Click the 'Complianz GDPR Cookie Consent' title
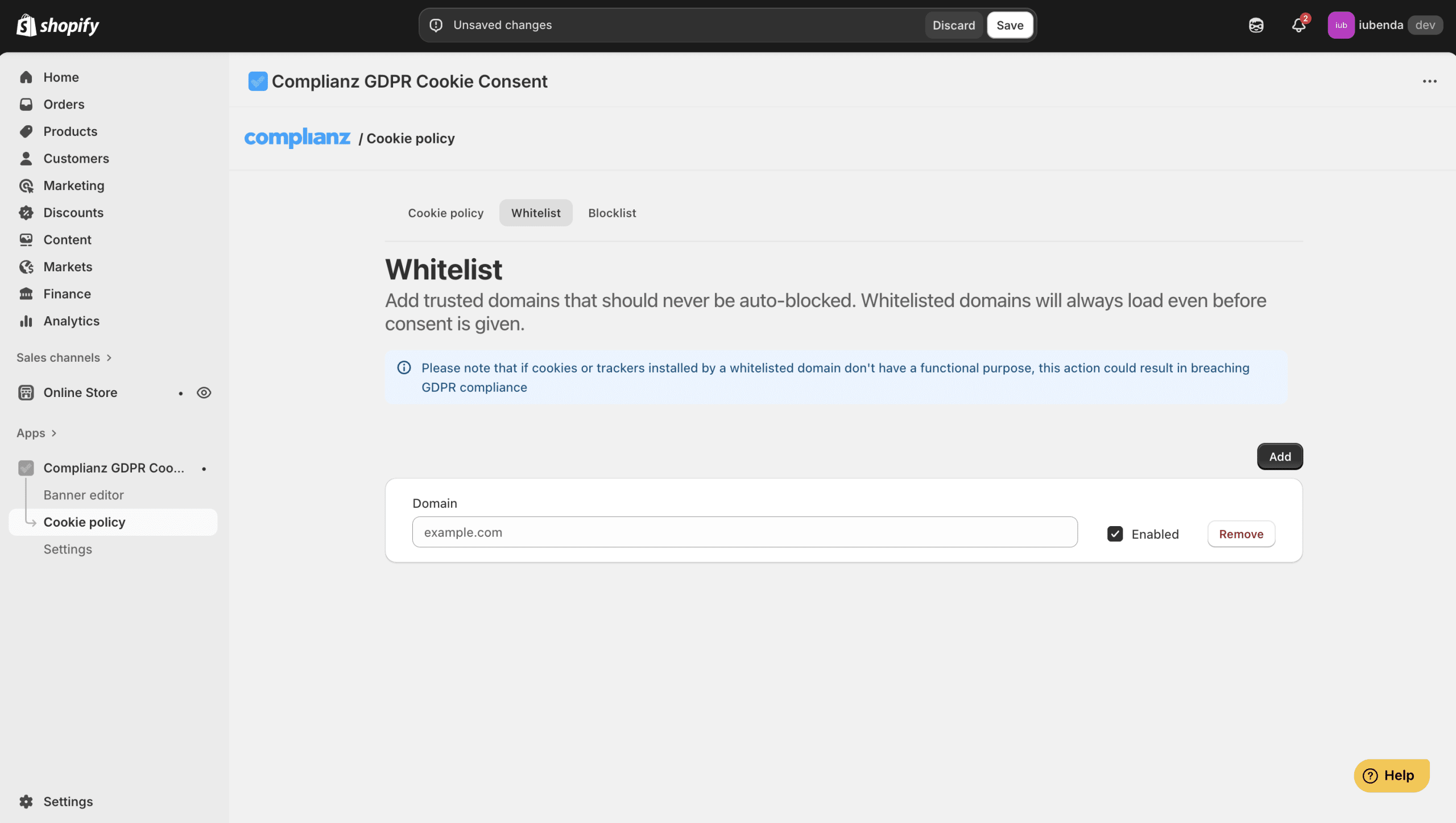1456x823 pixels. (x=409, y=81)
